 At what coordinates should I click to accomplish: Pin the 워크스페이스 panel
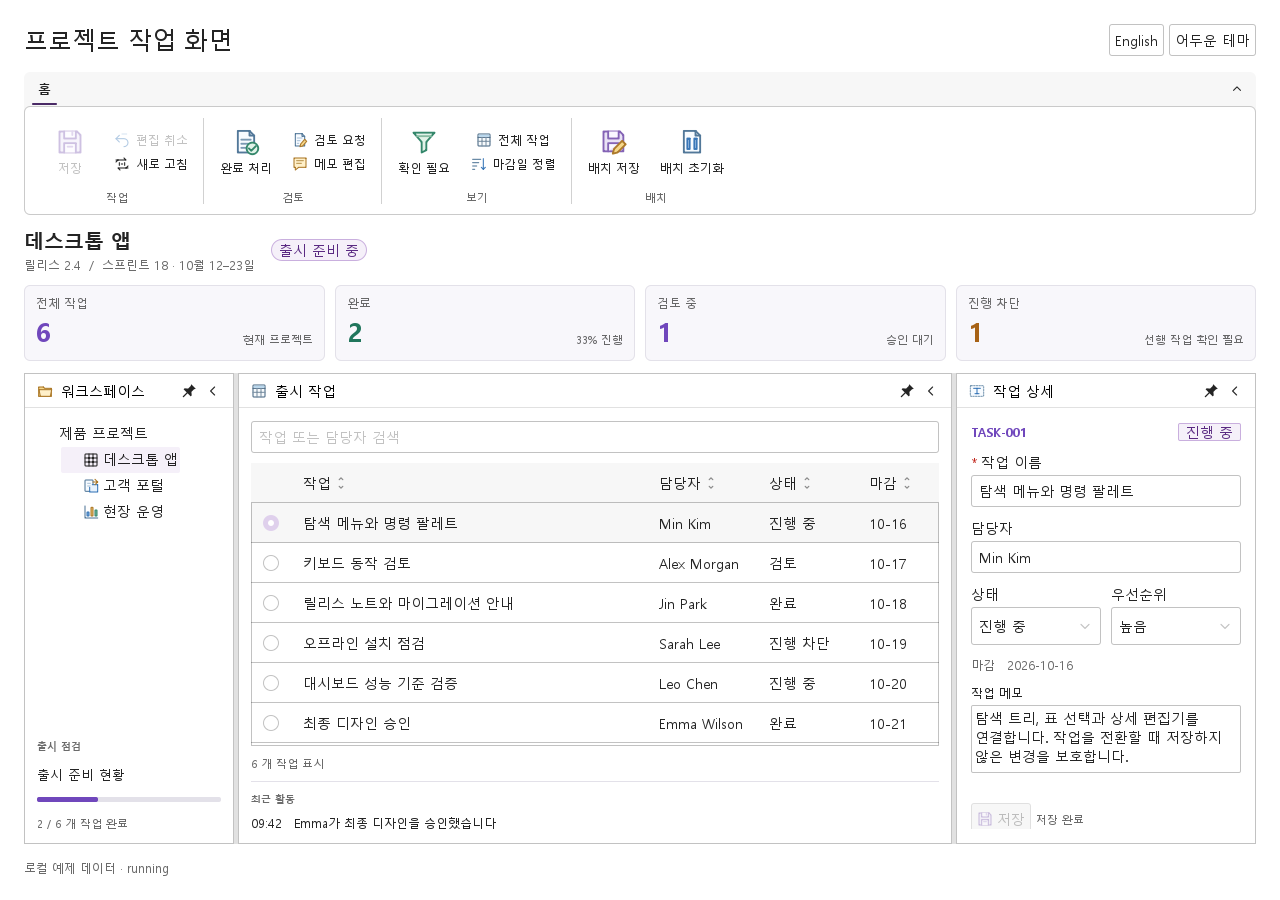pyautogui.click(x=188, y=391)
